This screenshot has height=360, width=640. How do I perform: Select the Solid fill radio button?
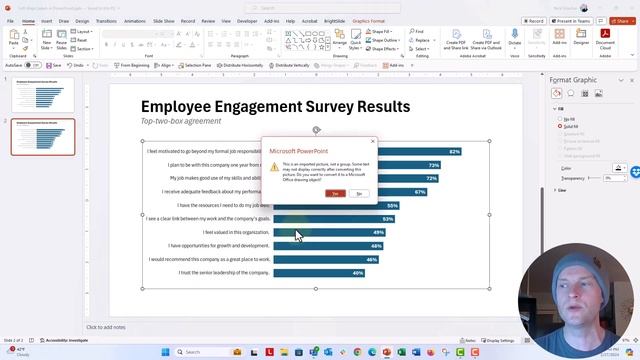pyautogui.click(x=560, y=127)
